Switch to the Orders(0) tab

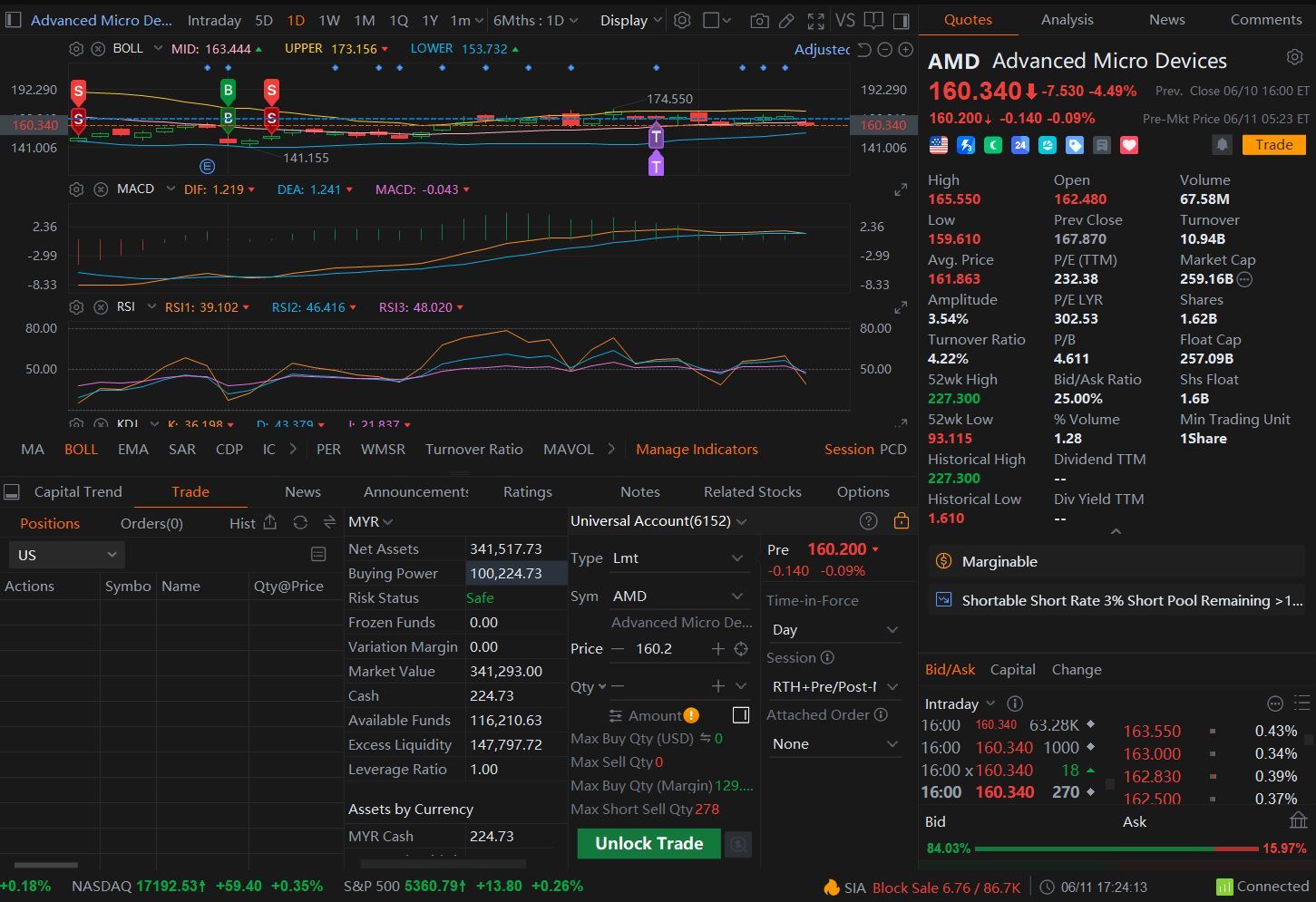point(151,523)
